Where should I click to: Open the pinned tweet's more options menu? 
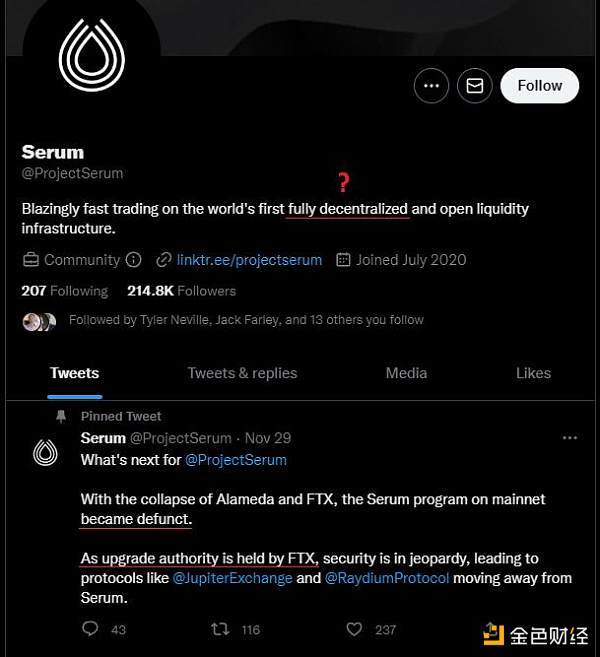[570, 438]
